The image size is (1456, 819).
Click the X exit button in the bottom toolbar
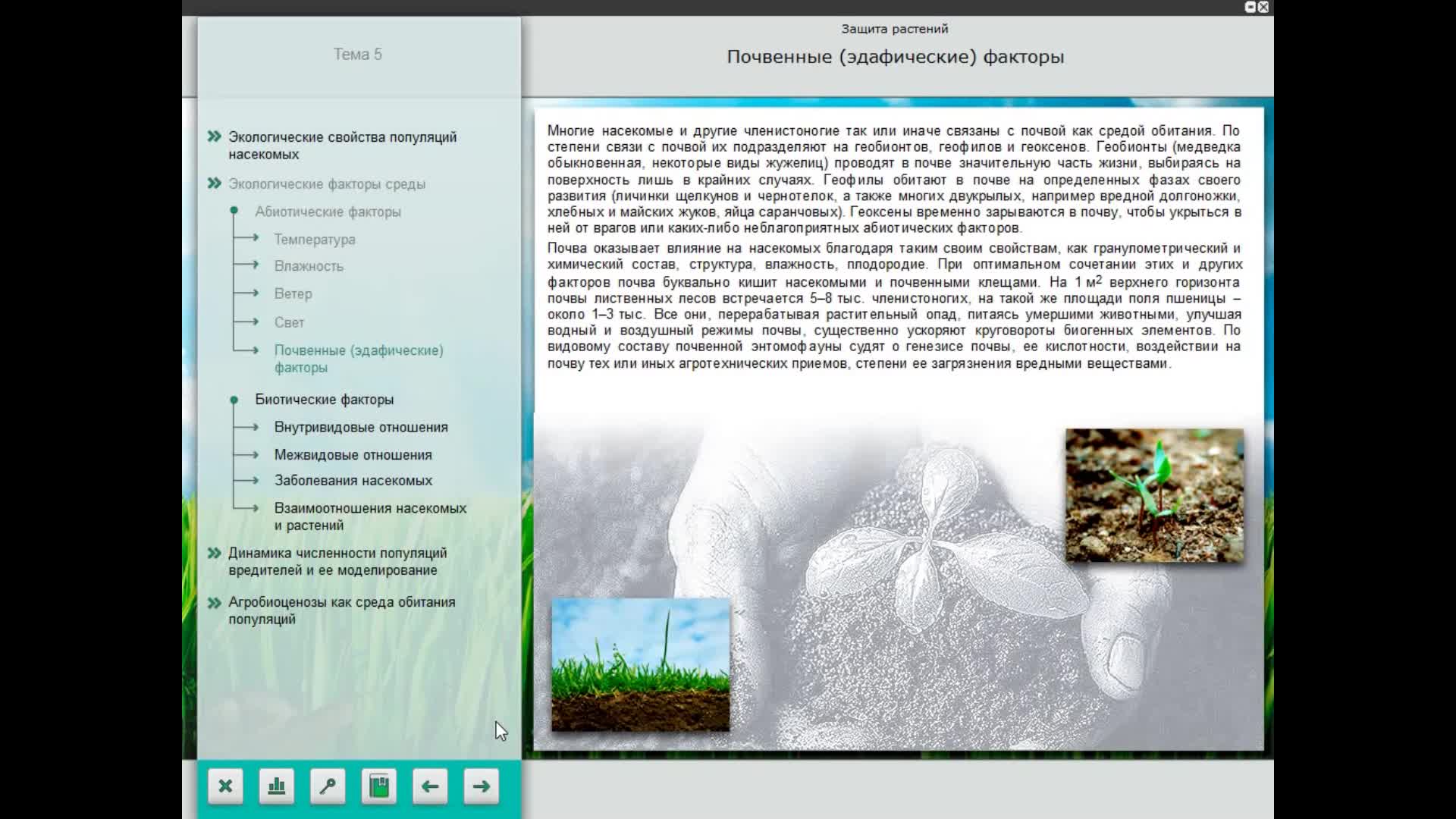[x=225, y=786]
